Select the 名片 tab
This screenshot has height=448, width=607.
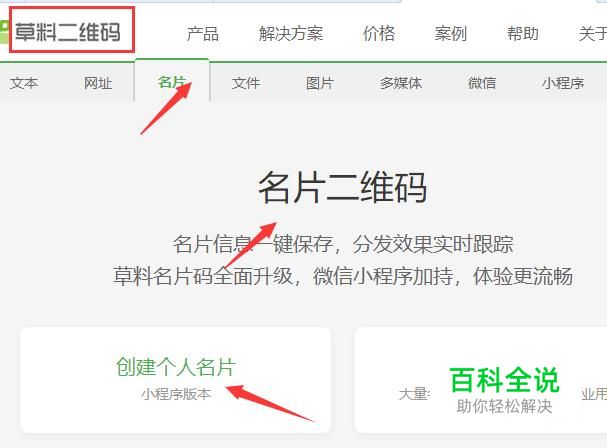coord(172,82)
